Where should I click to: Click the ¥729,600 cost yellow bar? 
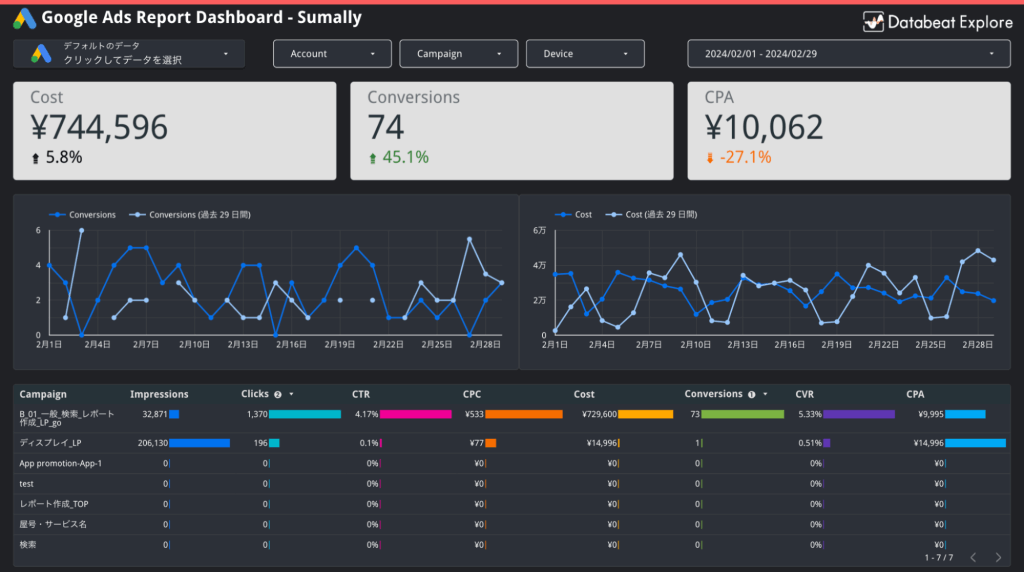click(645, 414)
